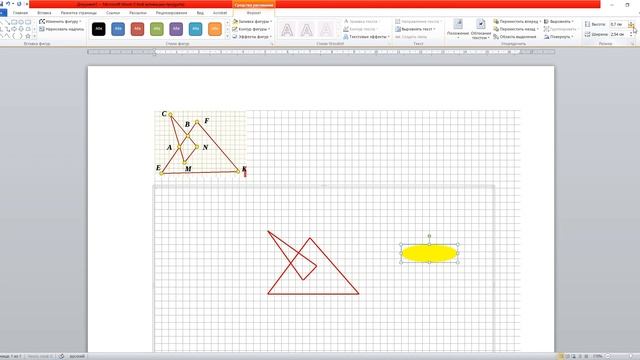
Task: Adjust width with the spinner arrows
Action: 631,35
